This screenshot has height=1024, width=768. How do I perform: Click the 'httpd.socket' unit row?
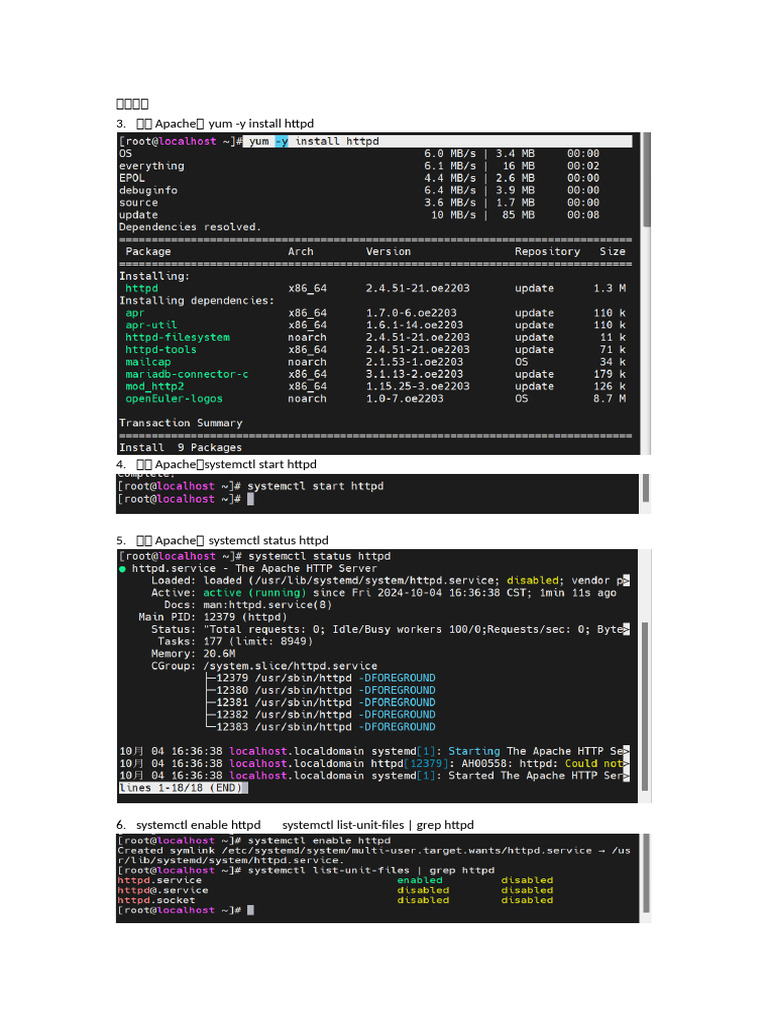[335, 900]
